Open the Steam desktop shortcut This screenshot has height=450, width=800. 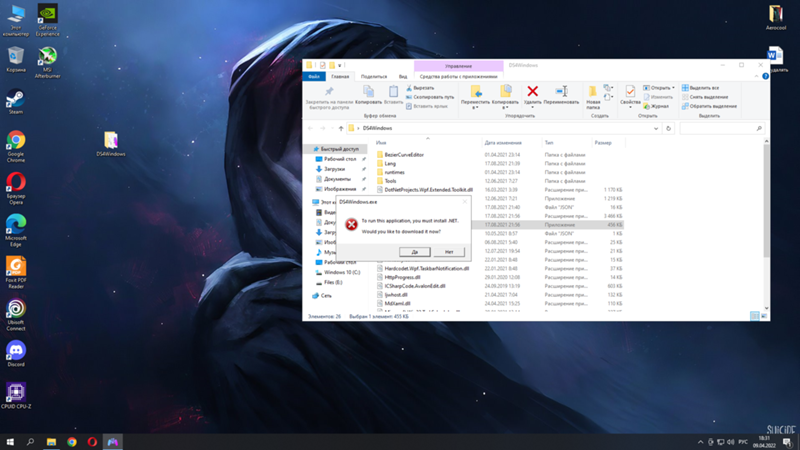[15, 101]
